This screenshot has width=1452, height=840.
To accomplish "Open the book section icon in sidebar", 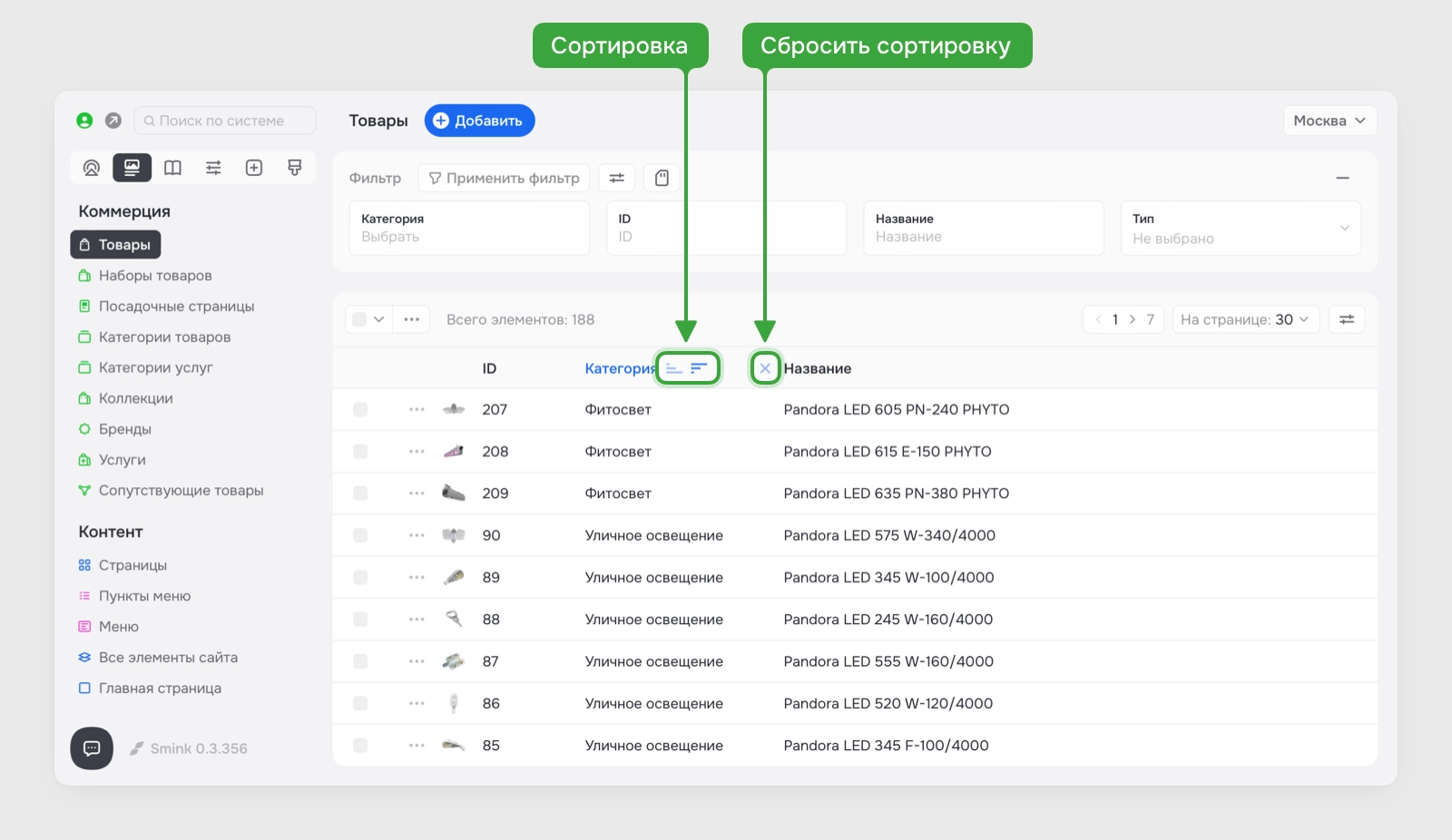I will [x=172, y=168].
